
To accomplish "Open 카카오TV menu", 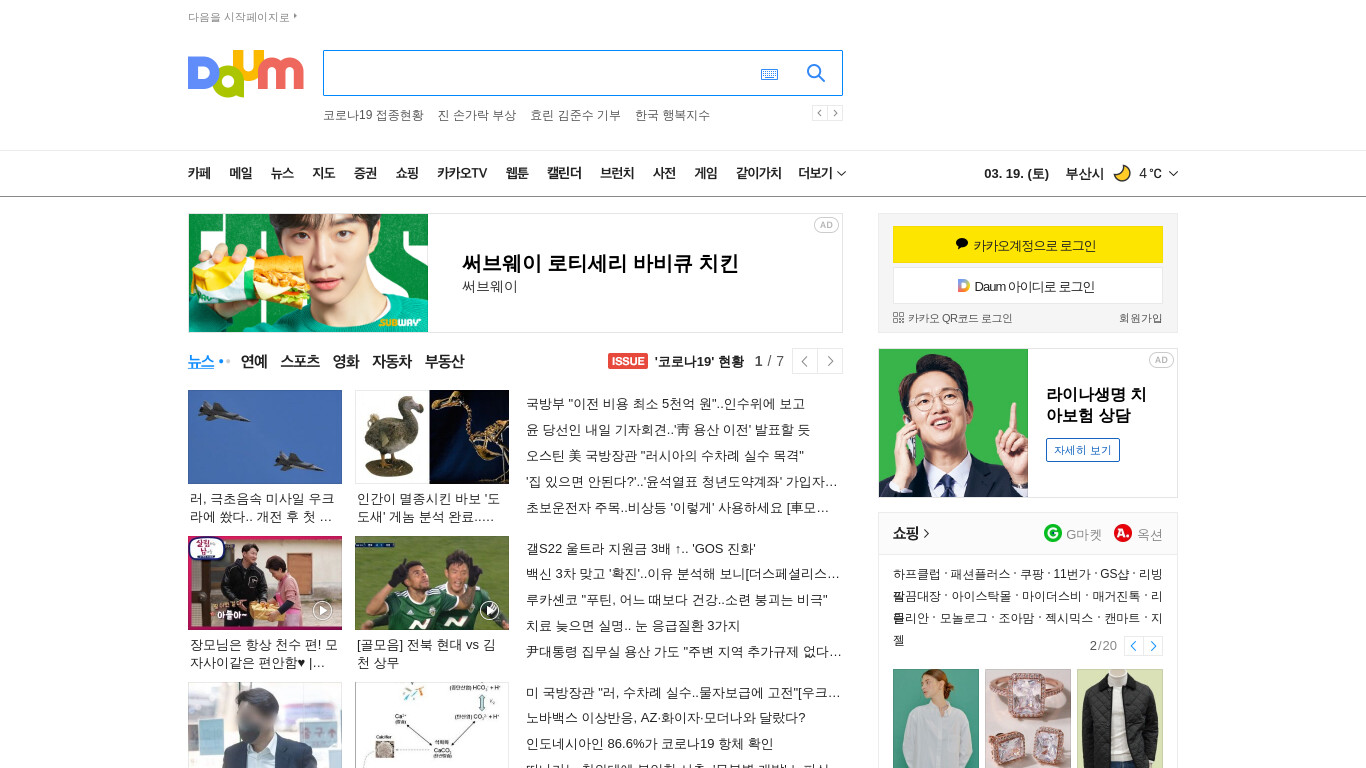I will (x=462, y=173).
